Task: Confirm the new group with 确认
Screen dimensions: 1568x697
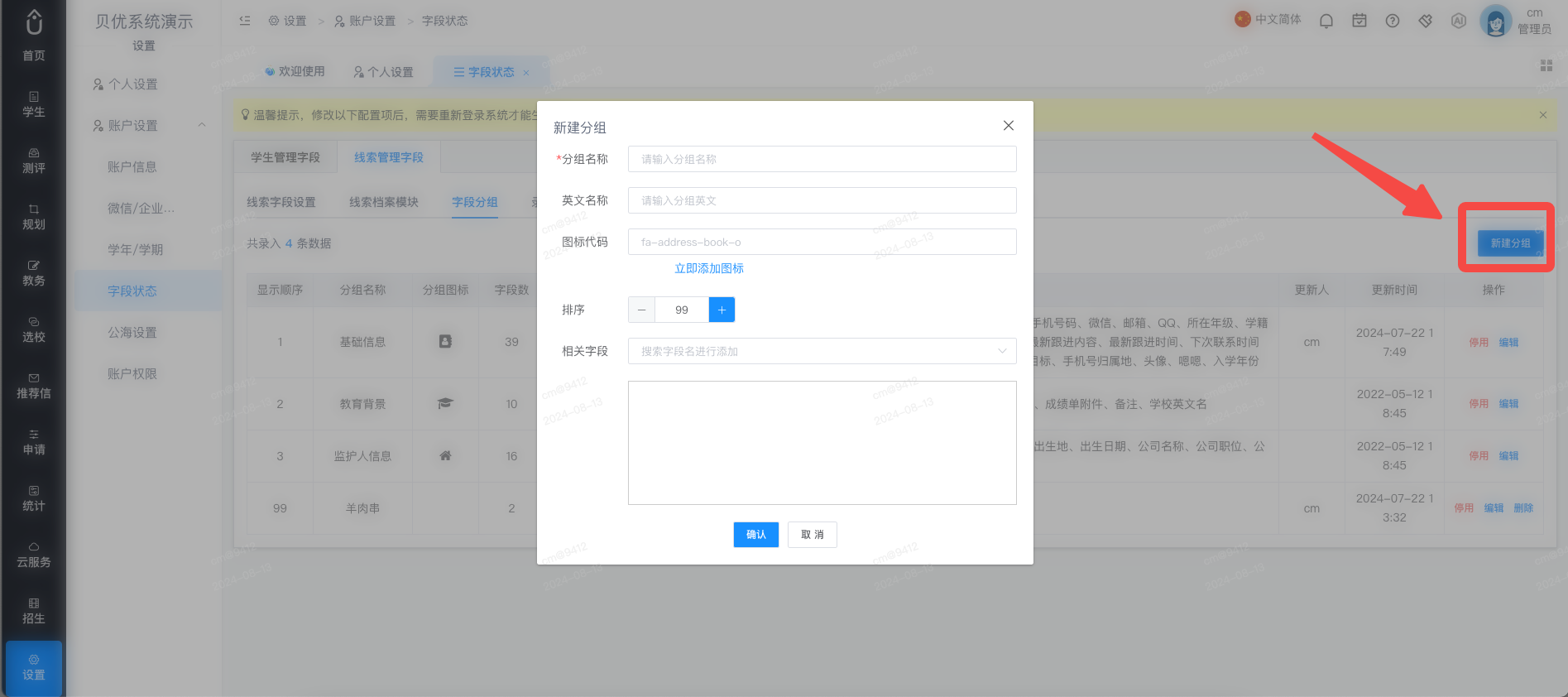Action: pyautogui.click(x=755, y=535)
